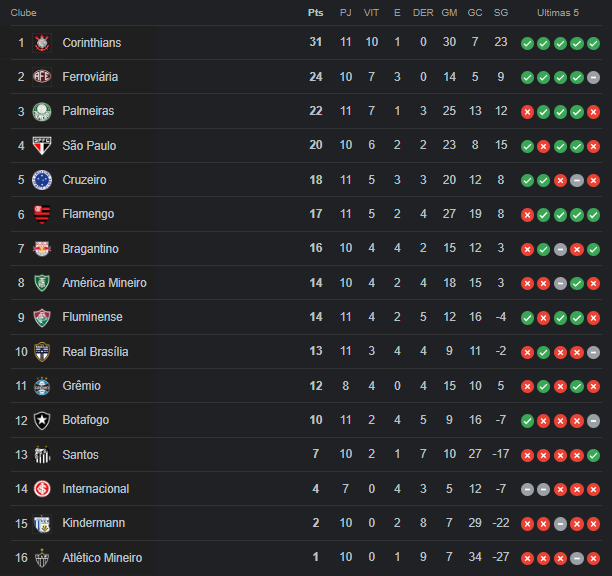The image size is (612, 576).
Task: Click Corinthians' most recent win indicator
Action: coord(593,43)
